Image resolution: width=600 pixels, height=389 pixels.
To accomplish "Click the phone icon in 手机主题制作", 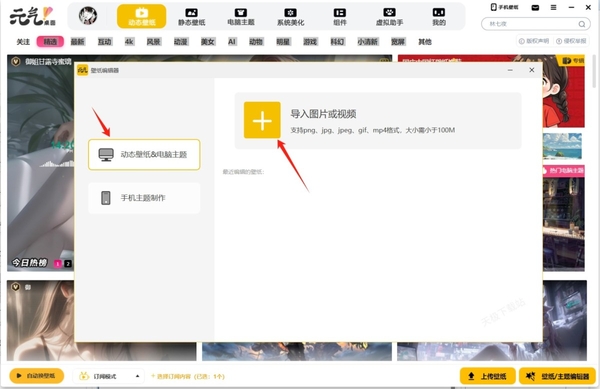I will (106, 198).
